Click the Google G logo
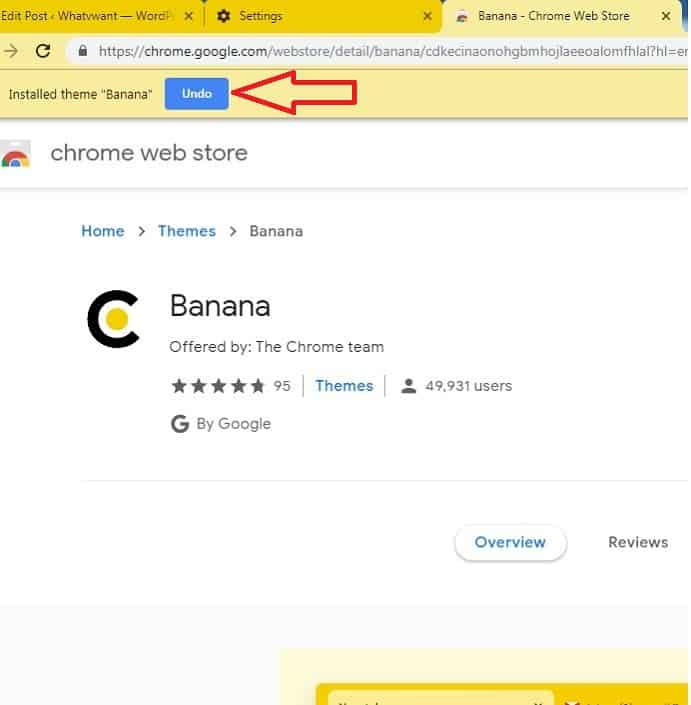Screen dimensions: 691x705 coord(180,424)
